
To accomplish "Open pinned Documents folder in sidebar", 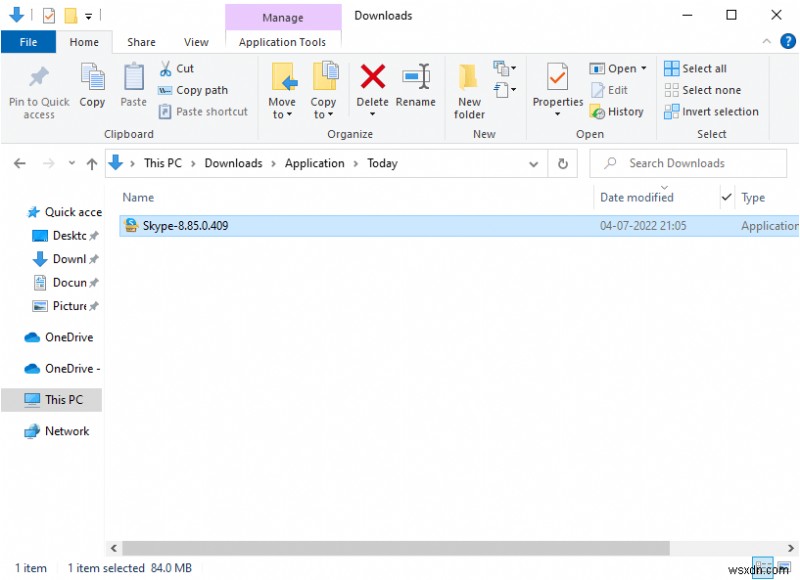I will click(65, 283).
